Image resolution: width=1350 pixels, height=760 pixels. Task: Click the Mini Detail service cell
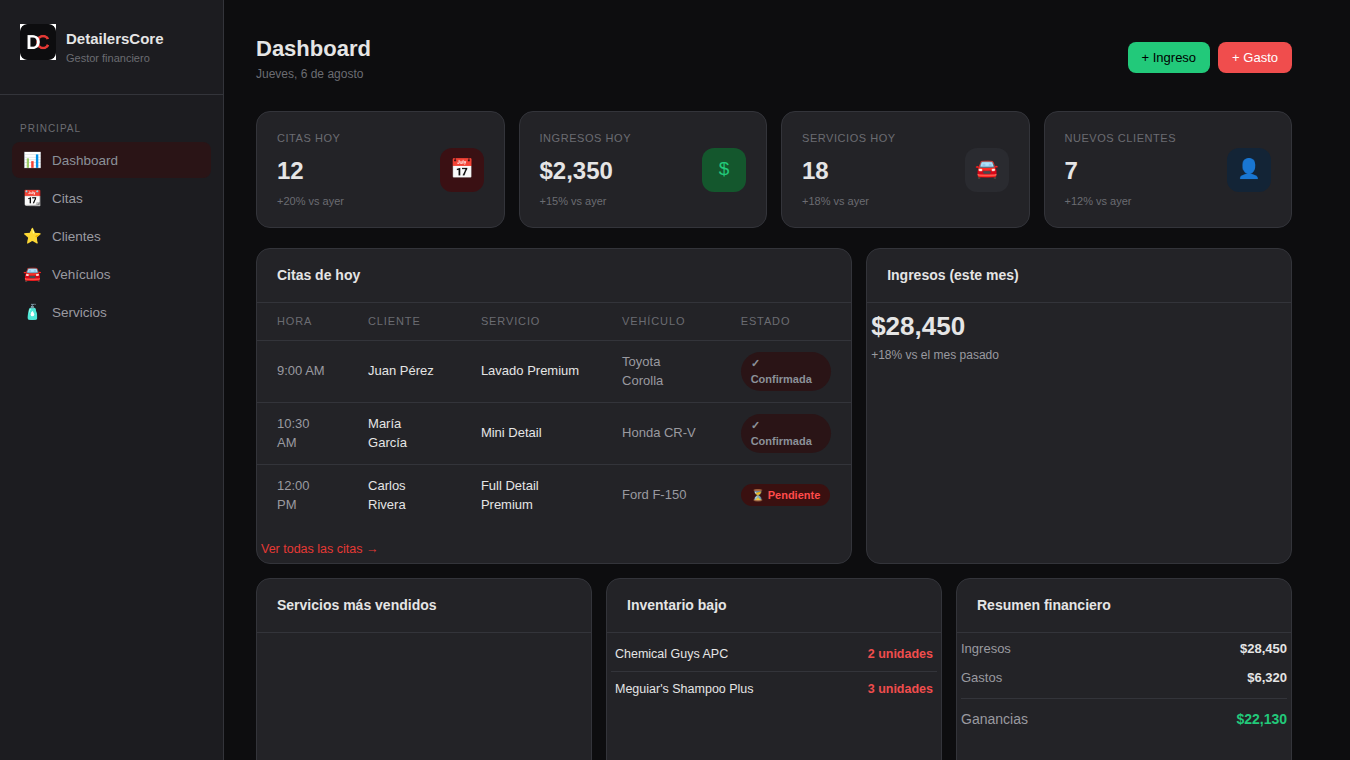[x=511, y=433]
